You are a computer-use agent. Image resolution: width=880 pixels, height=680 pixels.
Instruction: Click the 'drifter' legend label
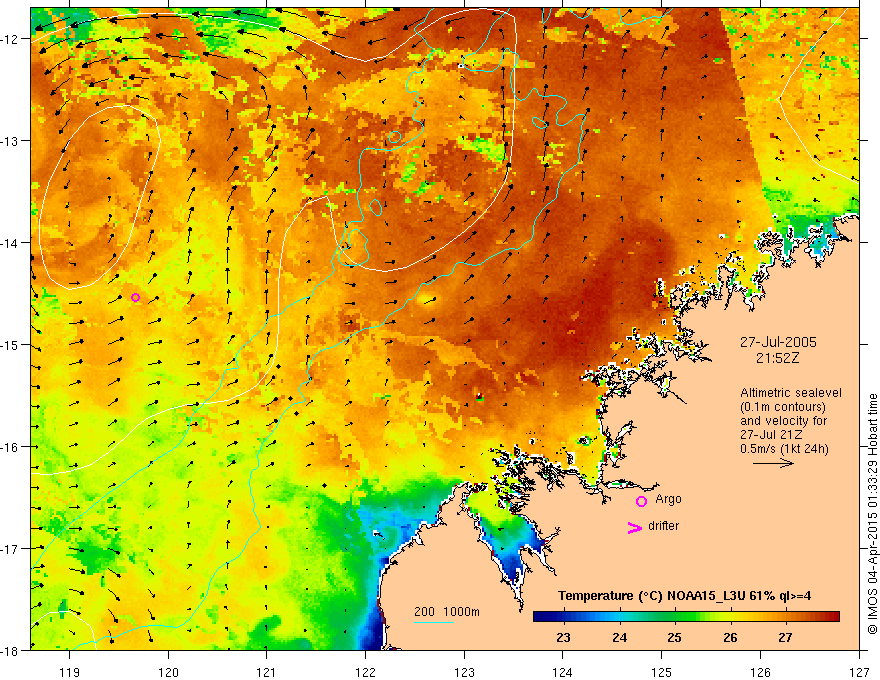point(663,526)
